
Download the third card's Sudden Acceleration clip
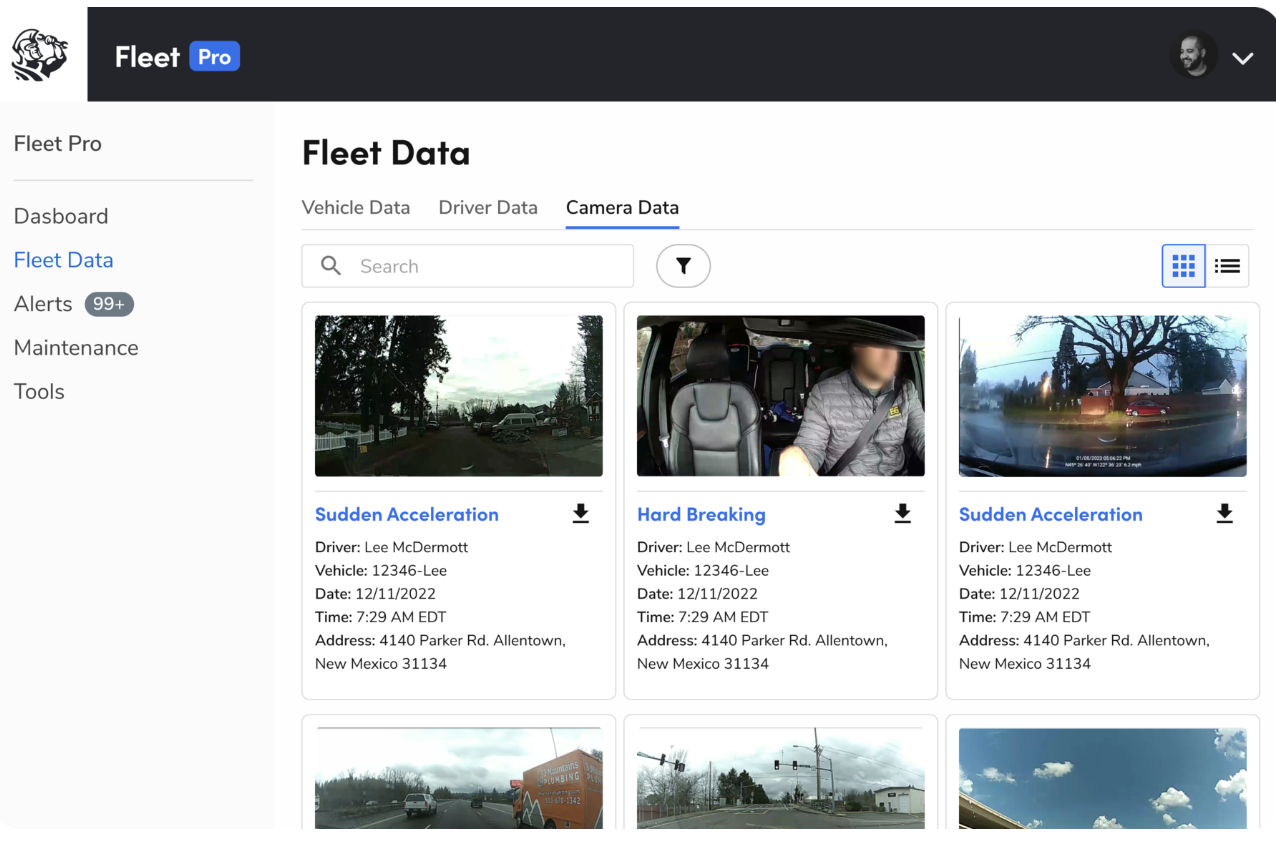click(1224, 514)
